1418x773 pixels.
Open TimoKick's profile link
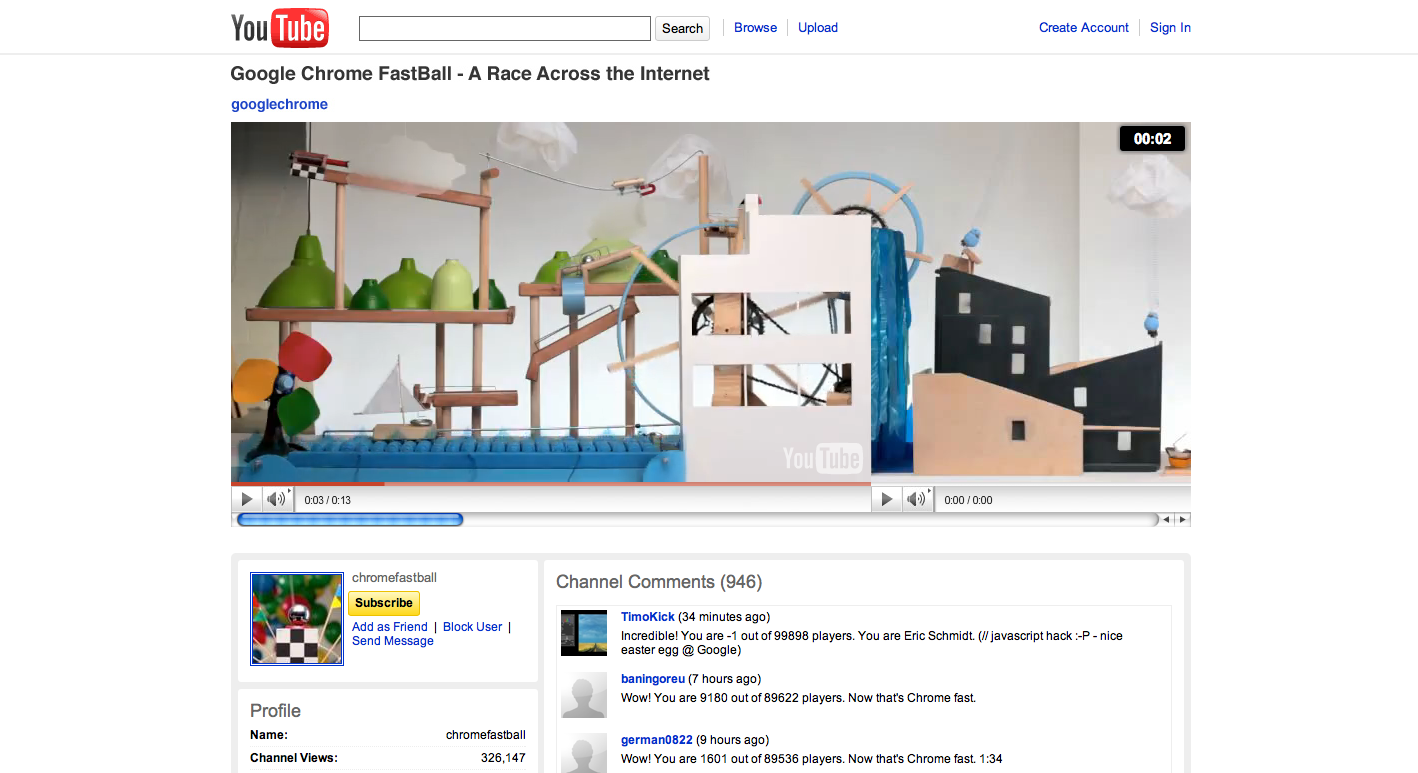pyautogui.click(x=648, y=617)
